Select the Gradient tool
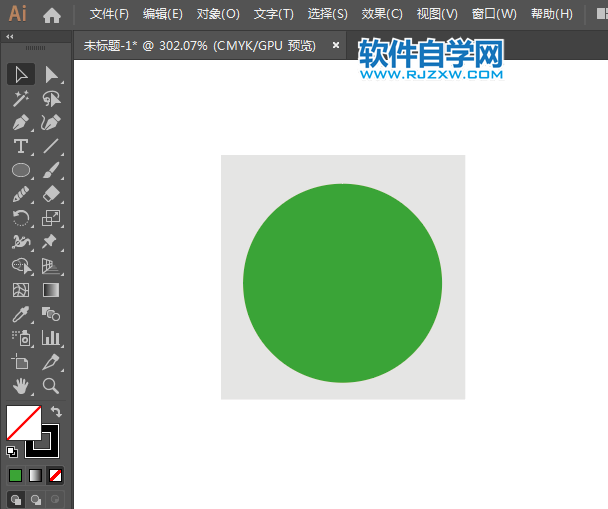 tap(51, 290)
